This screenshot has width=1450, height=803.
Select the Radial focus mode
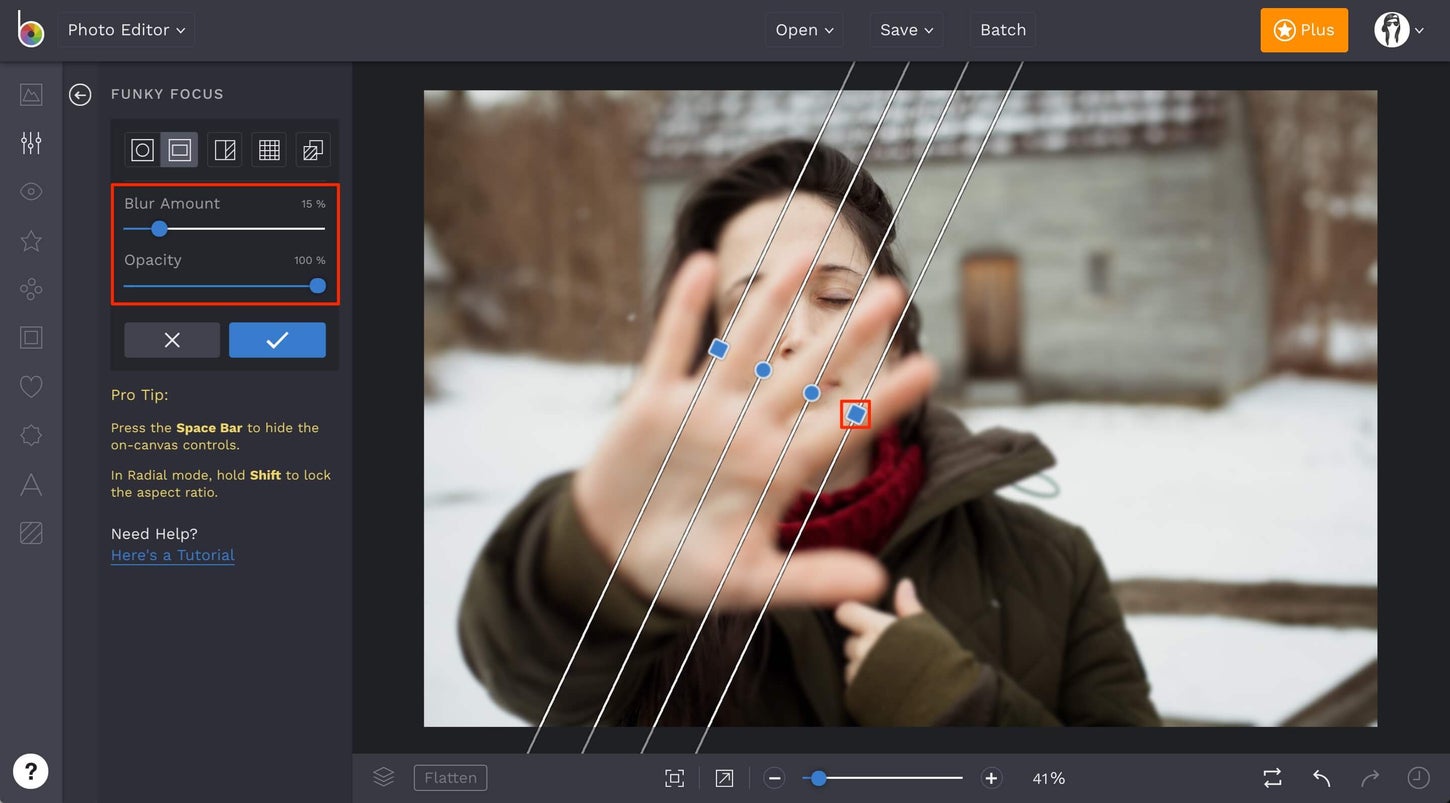140,149
